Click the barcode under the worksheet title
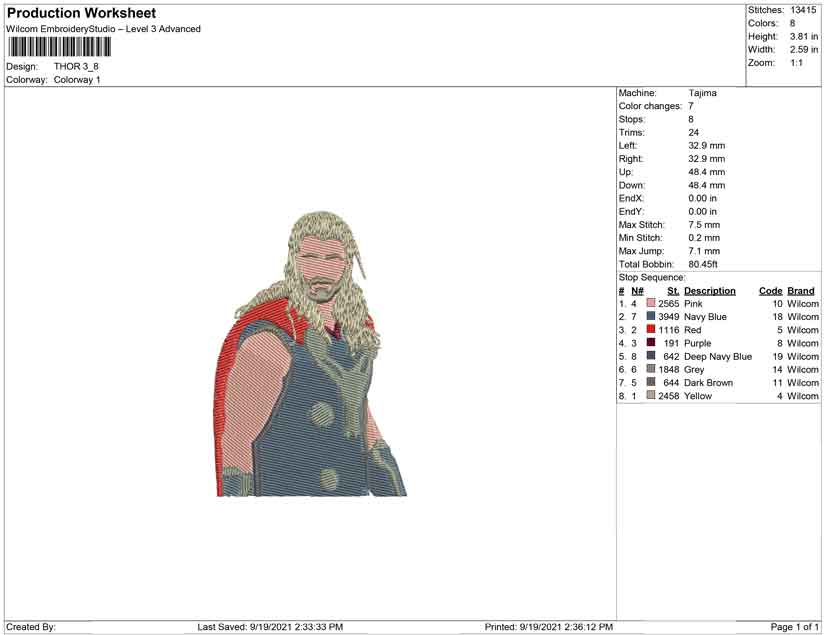Screen dimensions: 825x635 point(59,47)
